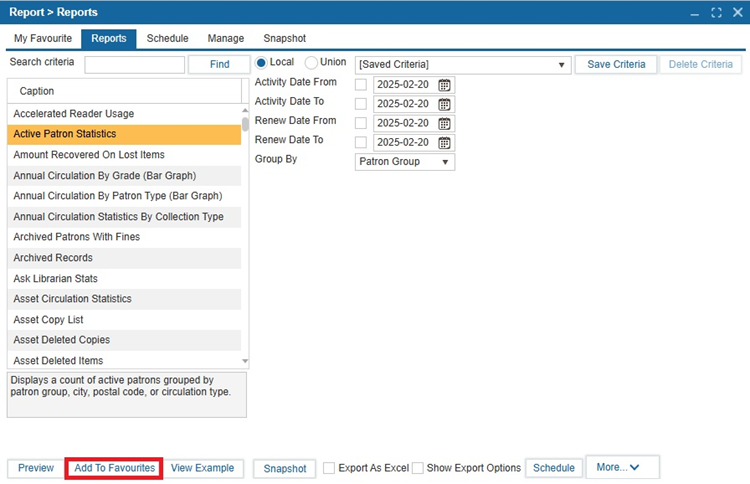The width and height of the screenshot is (750, 484).
Task: Select Asset Circulation Statistics report
Action: point(124,299)
